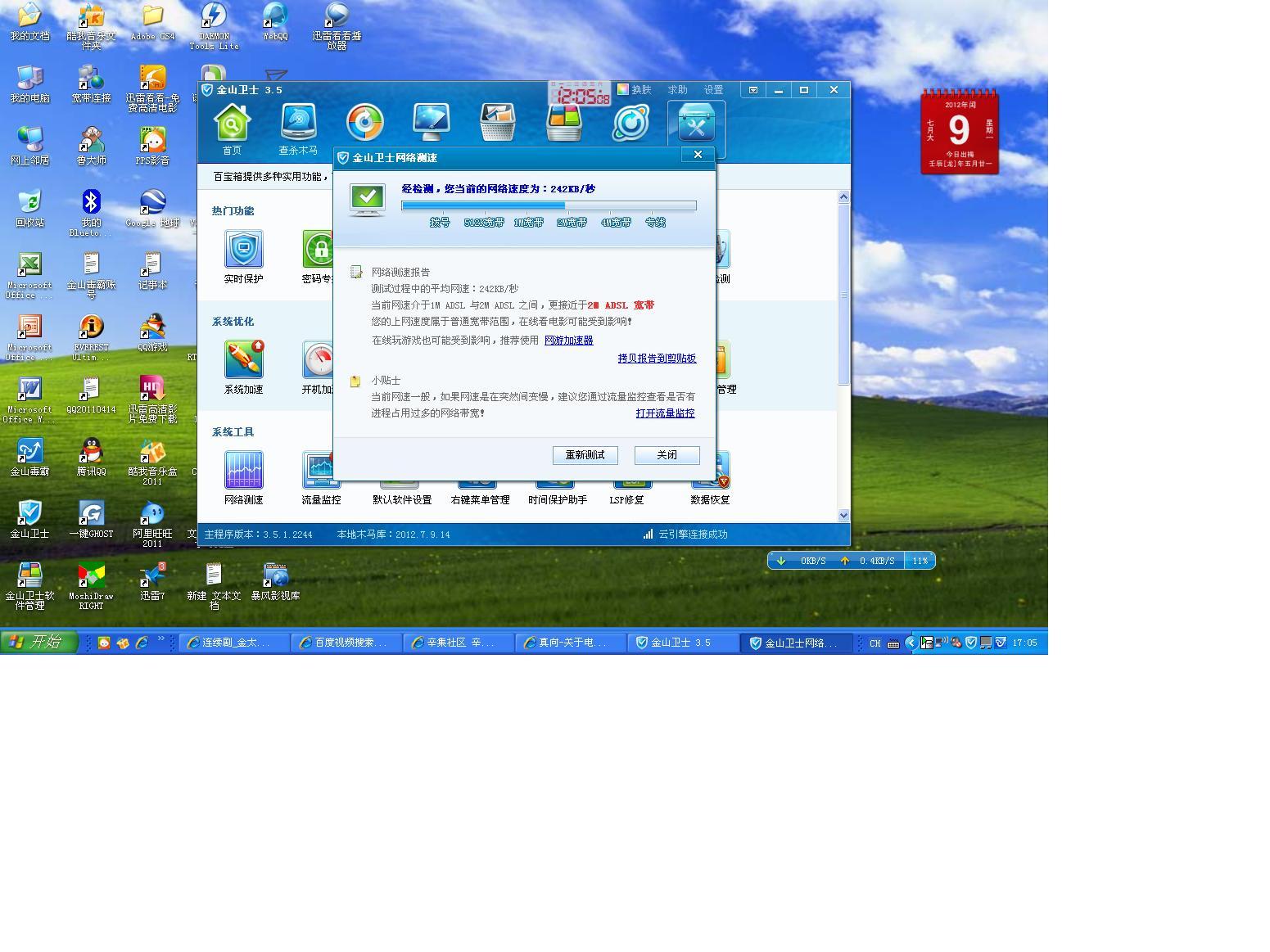Click the 2012 desktop calendar widget

pos(960,133)
